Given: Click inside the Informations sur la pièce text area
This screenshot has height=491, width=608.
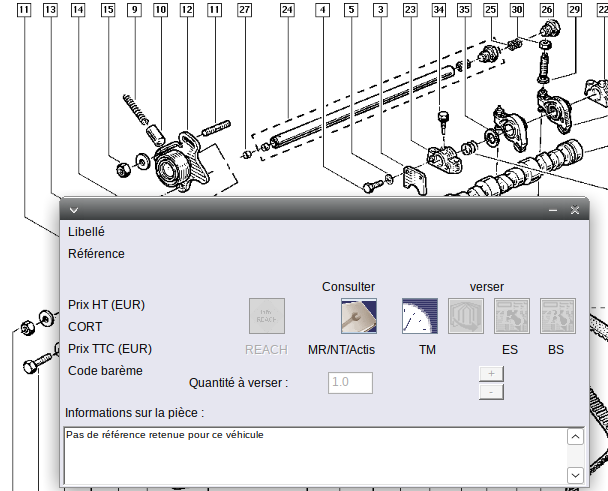Looking at the screenshot, I should (x=314, y=455).
